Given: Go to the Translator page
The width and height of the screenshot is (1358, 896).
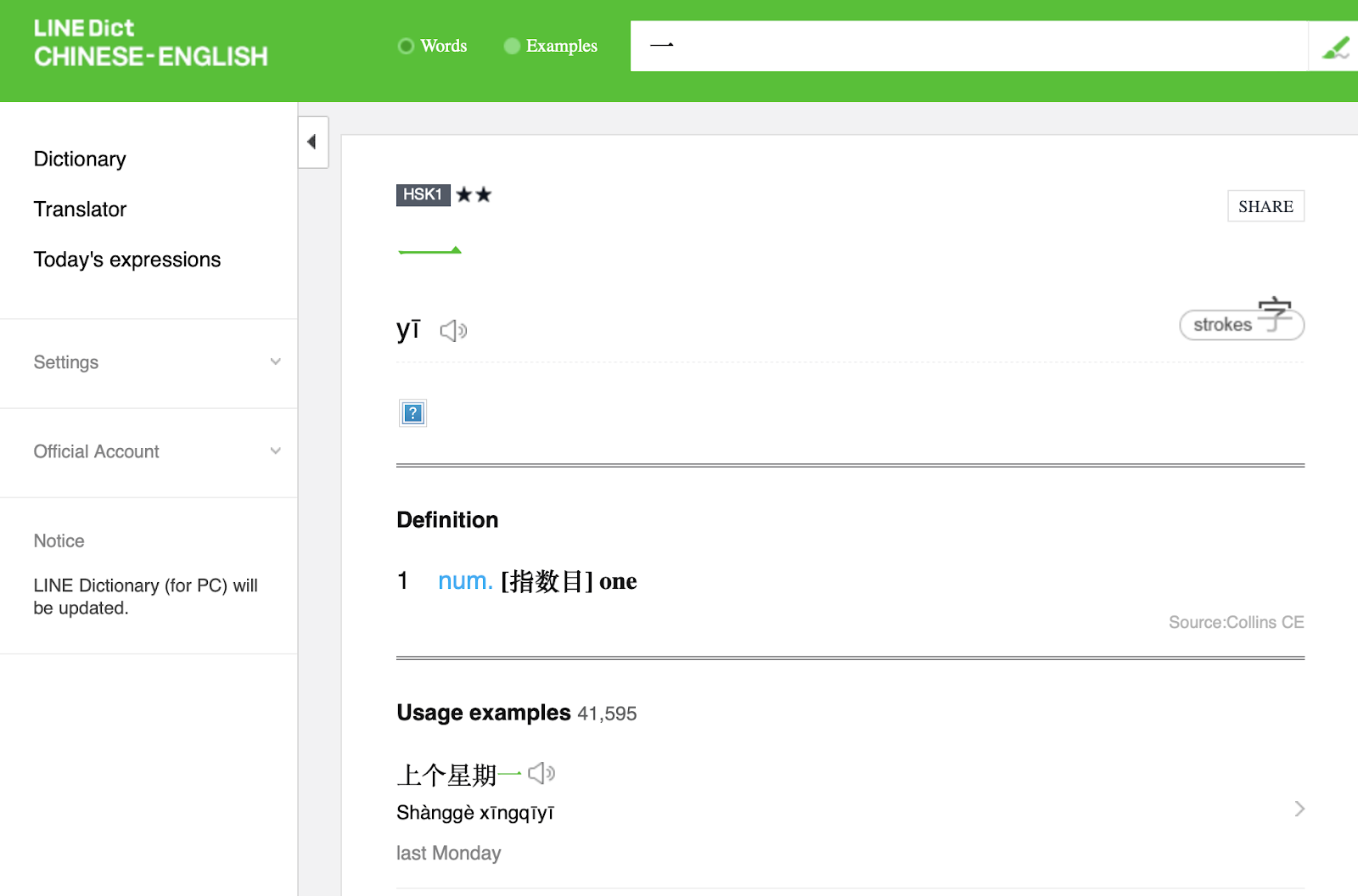Looking at the screenshot, I should [80, 210].
